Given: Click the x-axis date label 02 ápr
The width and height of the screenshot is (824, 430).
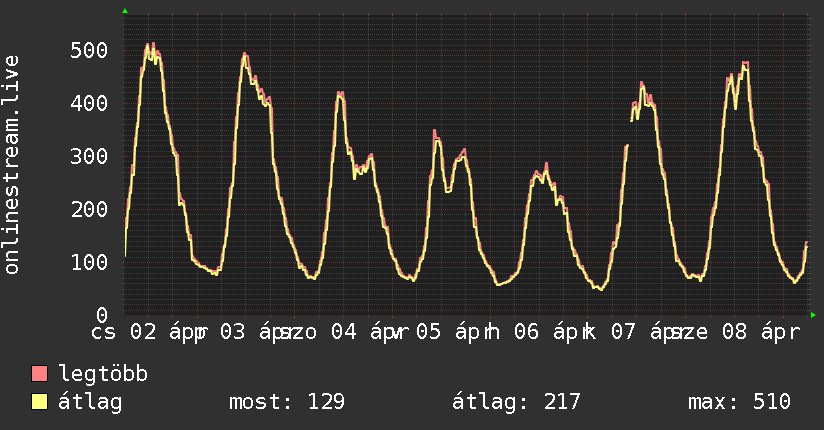Looking at the screenshot, I should coord(169,332).
